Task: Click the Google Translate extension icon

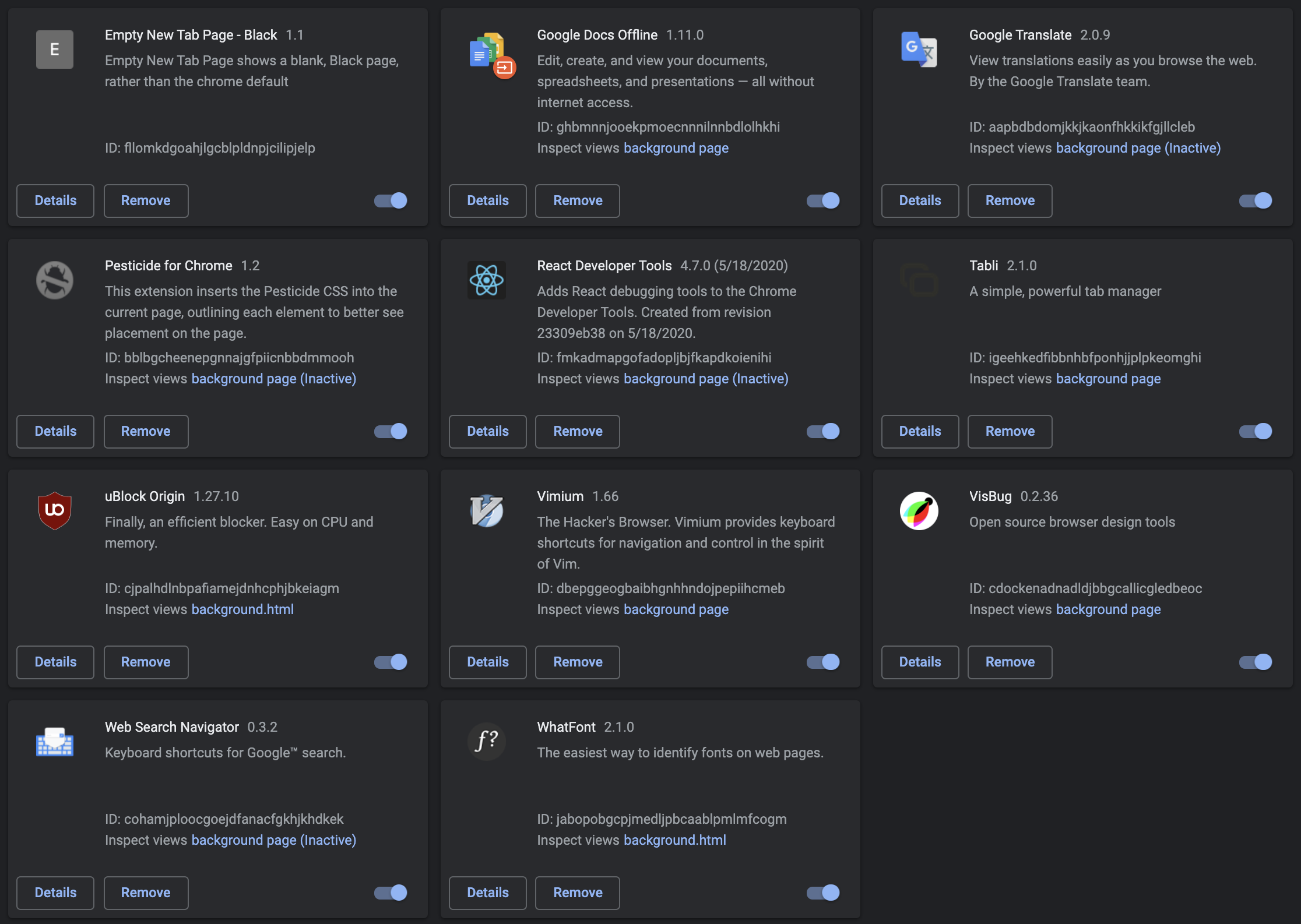Action: click(x=919, y=50)
